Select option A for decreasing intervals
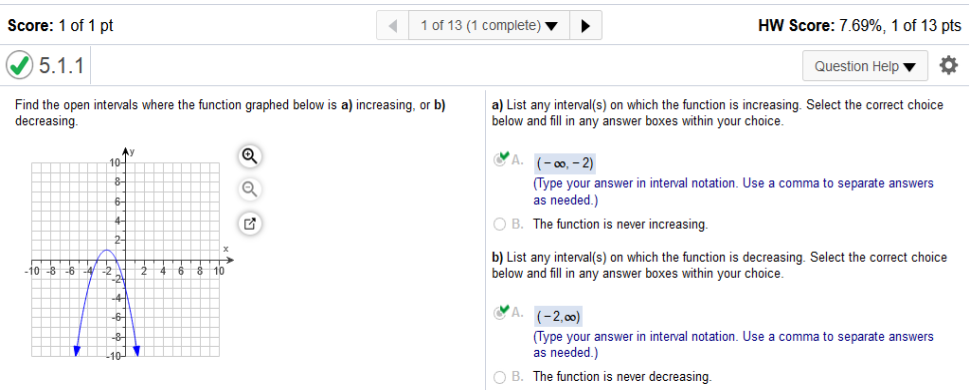This screenshot has height=391, width=970. pyautogui.click(x=500, y=313)
